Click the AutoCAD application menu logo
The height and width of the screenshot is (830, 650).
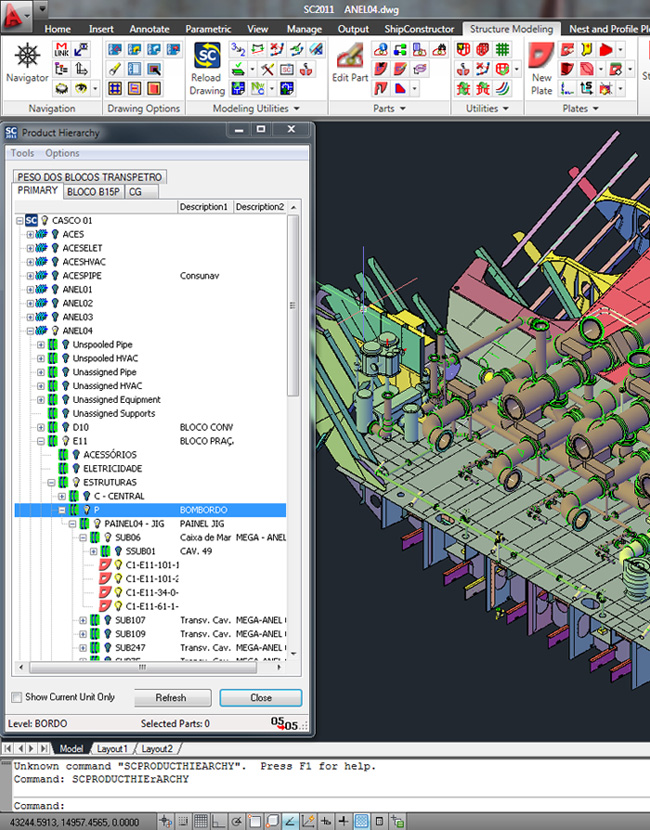click(14, 16)
